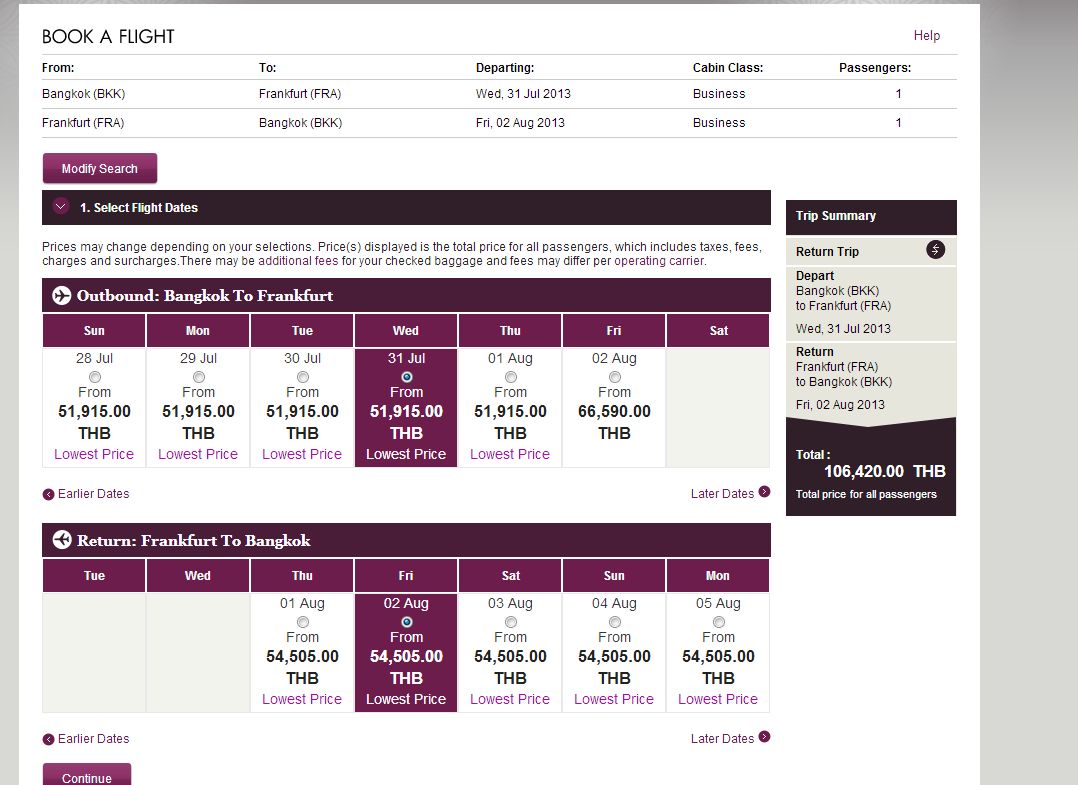Click the return airplane icon in header
The width and height of the screenshot is (1078, 785).
tap(61, 540)
